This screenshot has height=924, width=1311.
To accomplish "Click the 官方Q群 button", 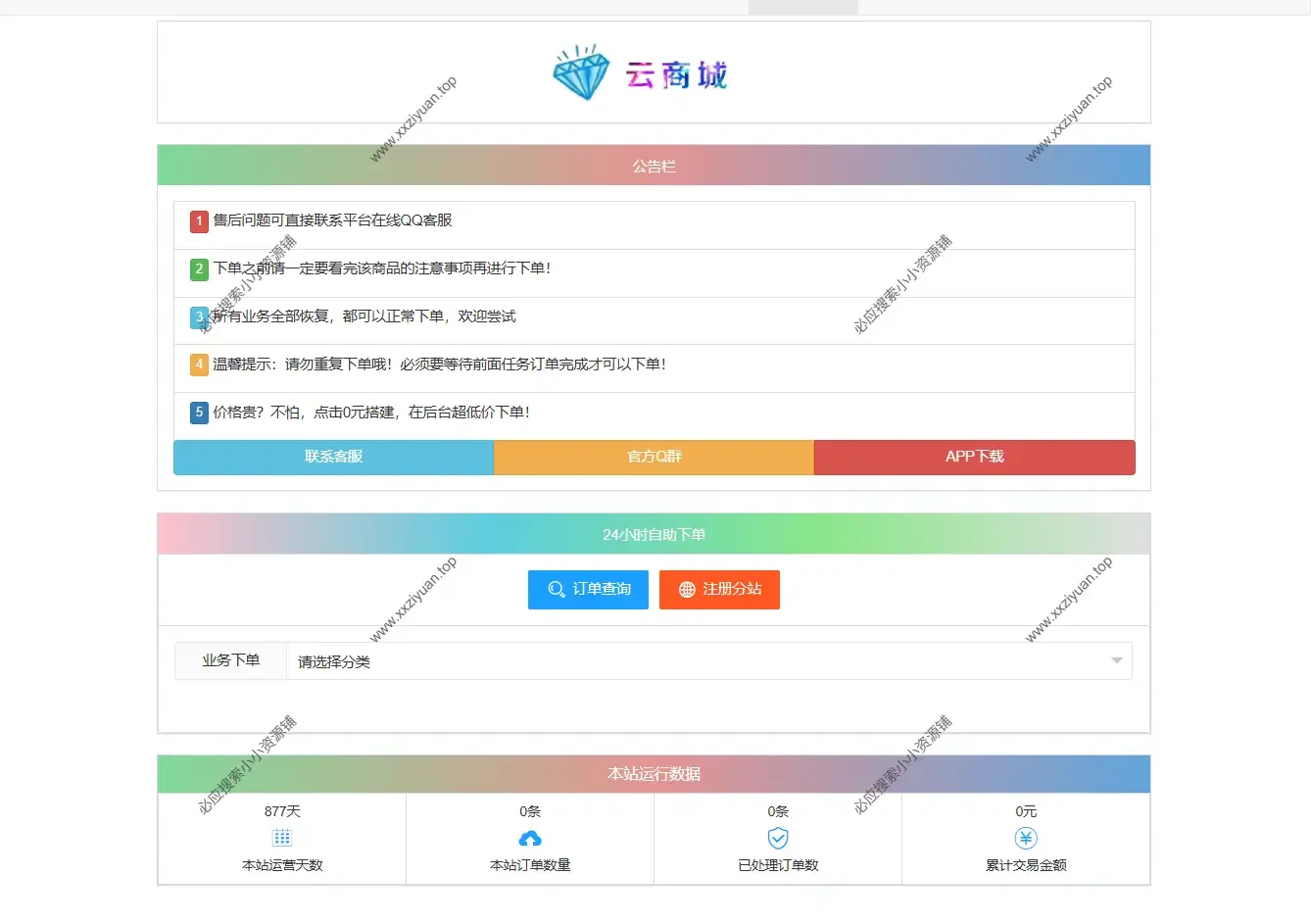I will point(654,458).
